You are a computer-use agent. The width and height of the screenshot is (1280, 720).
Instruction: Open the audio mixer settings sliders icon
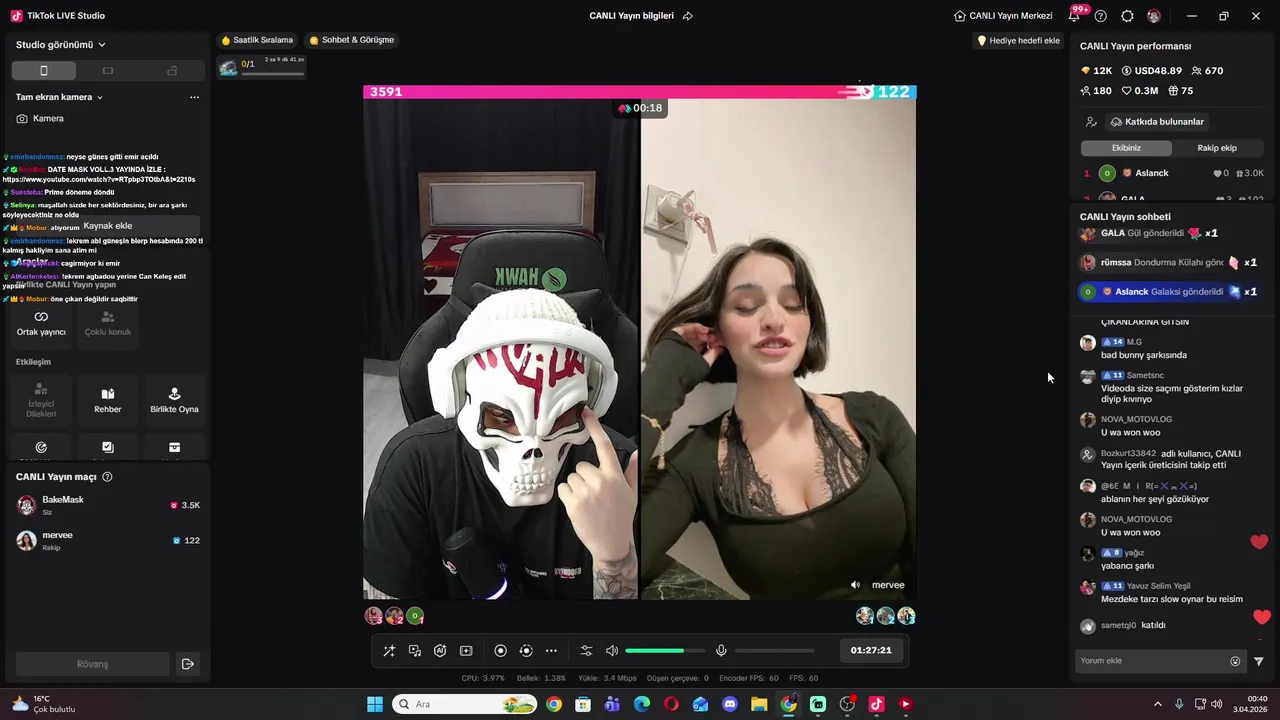[x=587, y=651]
